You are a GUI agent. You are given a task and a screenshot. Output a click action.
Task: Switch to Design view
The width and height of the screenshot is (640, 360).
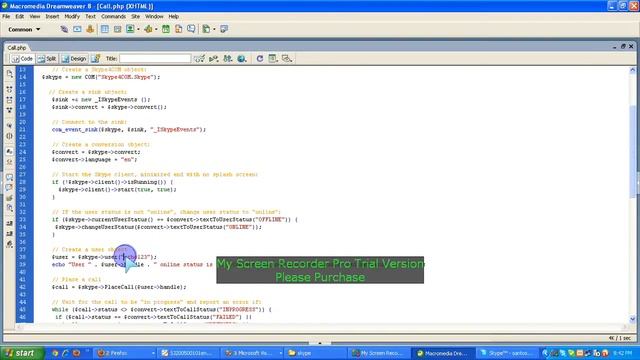tap(74, 59)
